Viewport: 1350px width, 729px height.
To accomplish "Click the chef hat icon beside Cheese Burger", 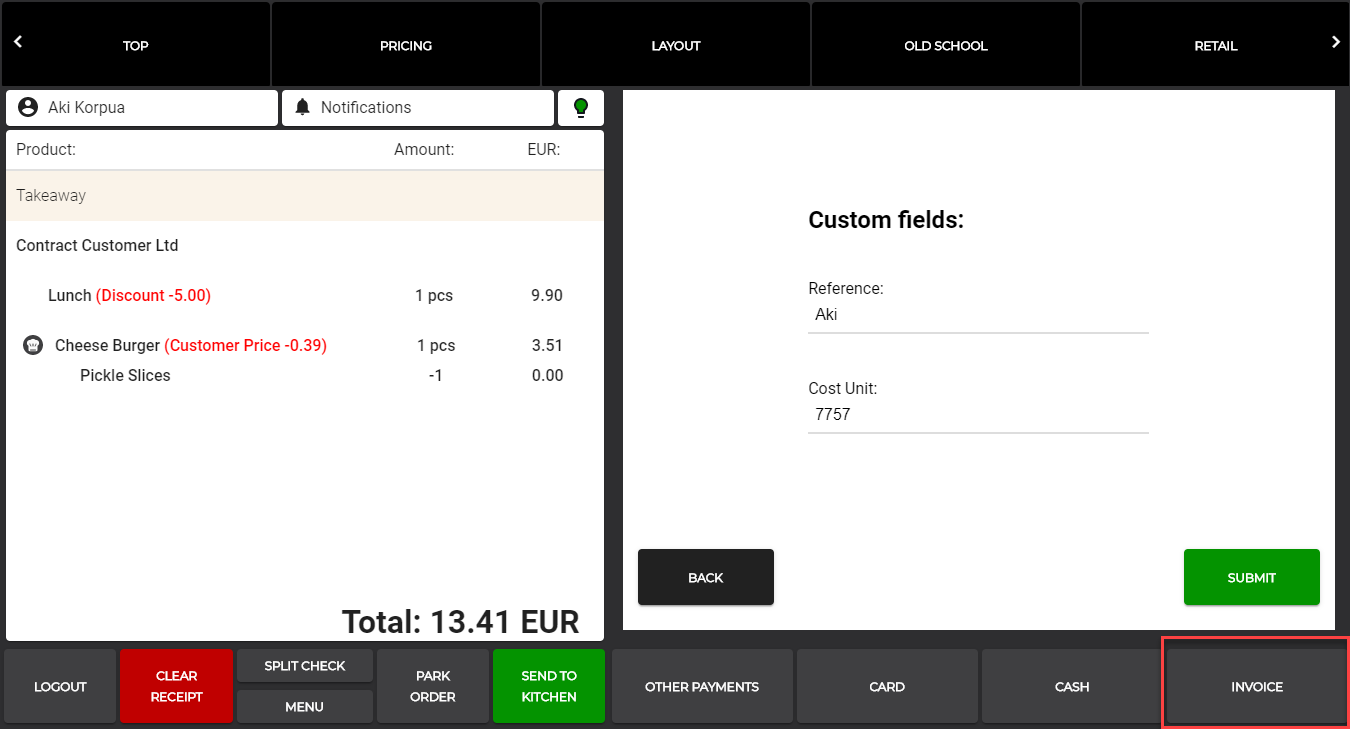I will [x=33, y=346].
